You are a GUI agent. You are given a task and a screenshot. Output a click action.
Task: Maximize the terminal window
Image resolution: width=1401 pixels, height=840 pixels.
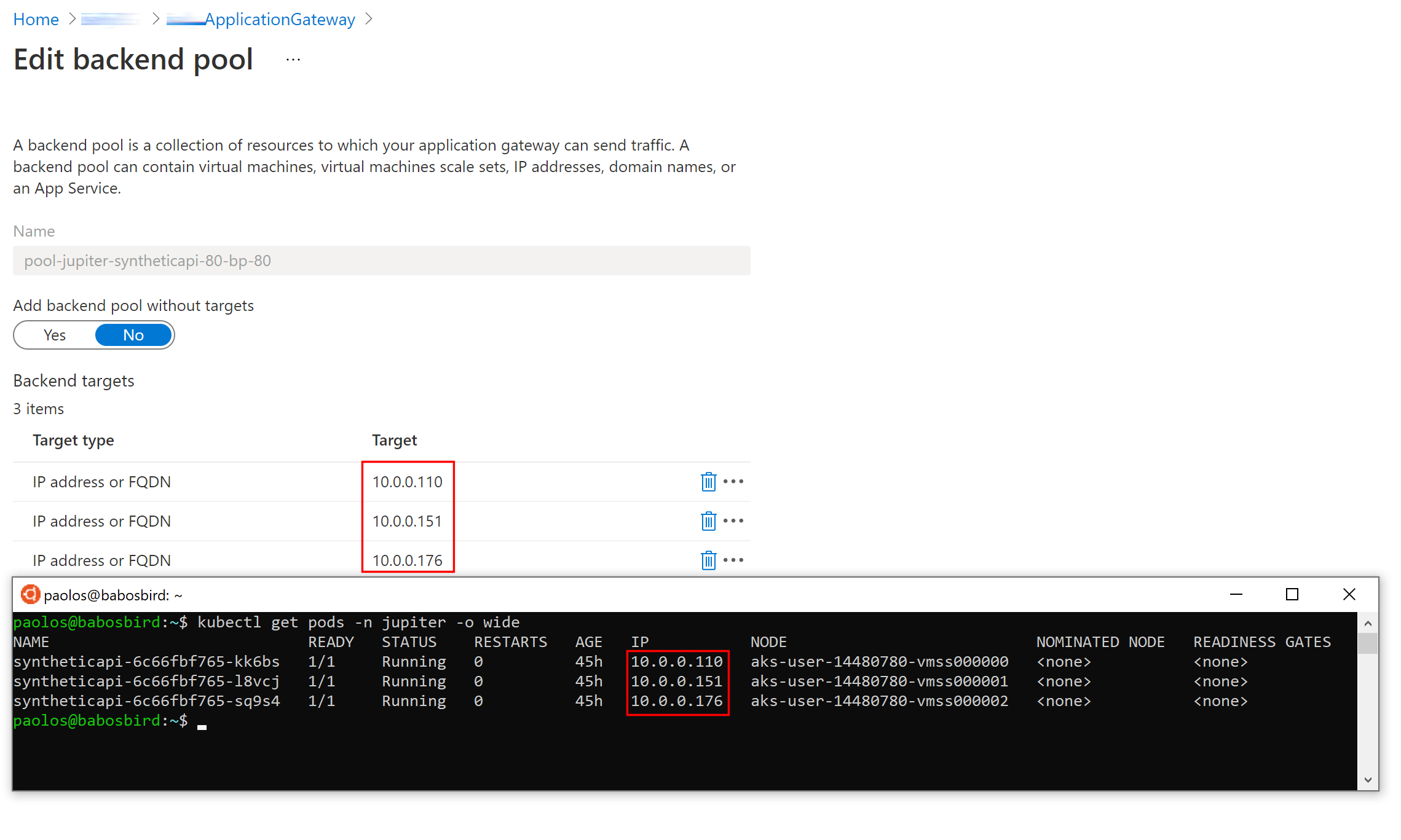click(1292, 594)
